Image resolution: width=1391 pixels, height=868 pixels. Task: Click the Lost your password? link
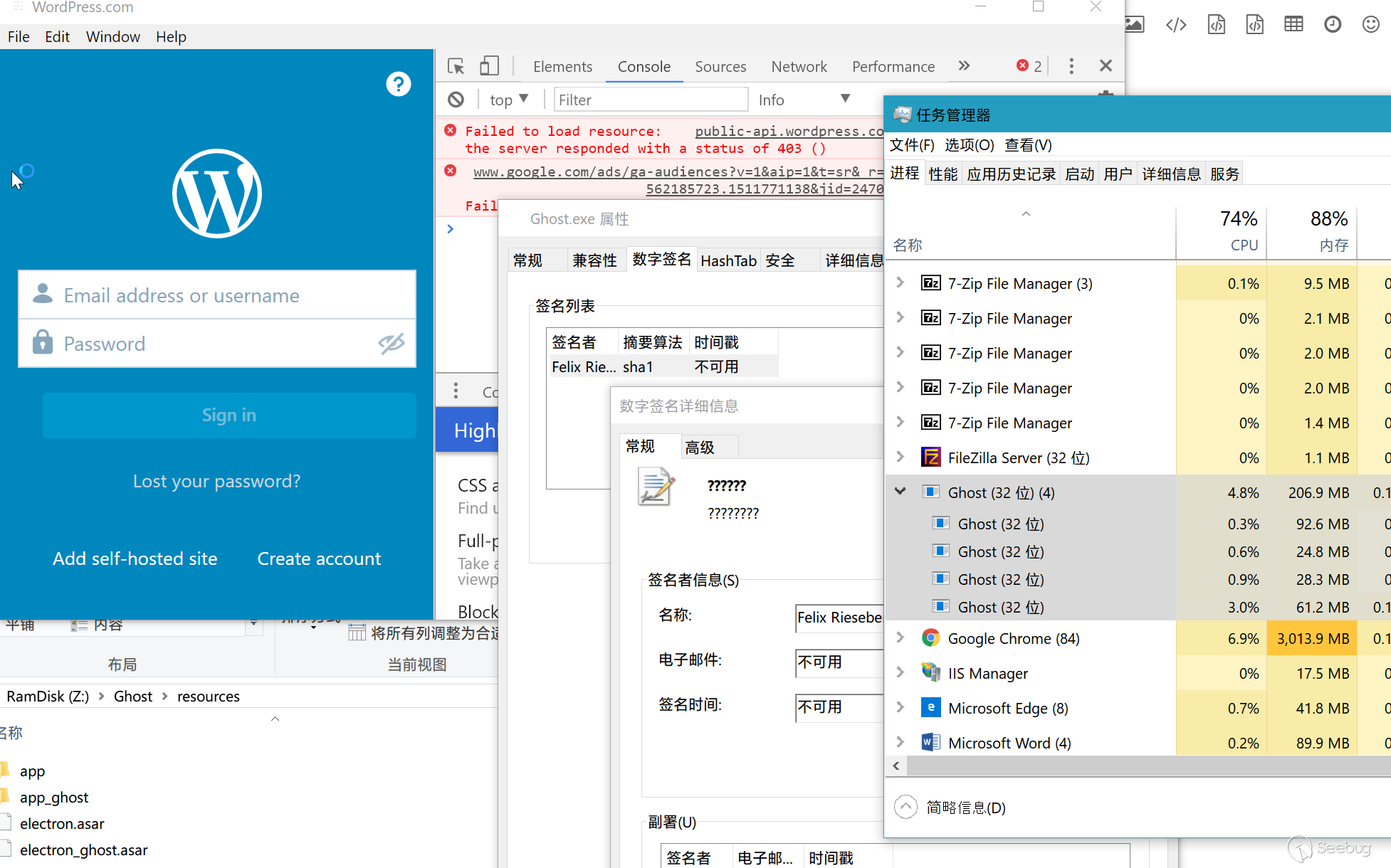tap(216, 481)
